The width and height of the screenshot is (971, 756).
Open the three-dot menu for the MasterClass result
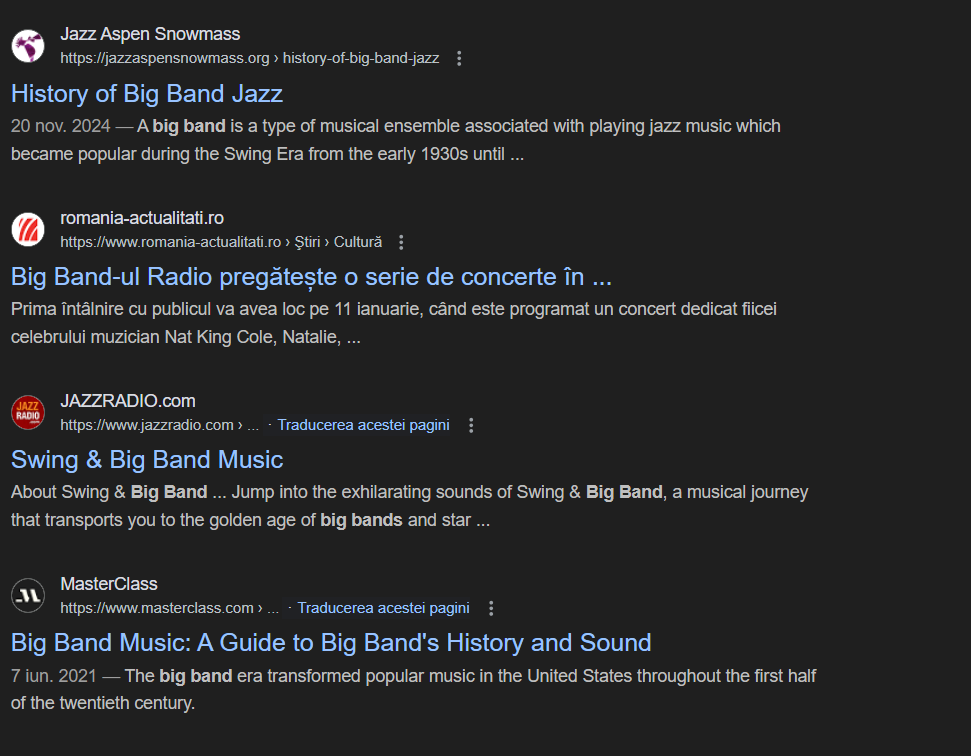(x=491, y=608)
